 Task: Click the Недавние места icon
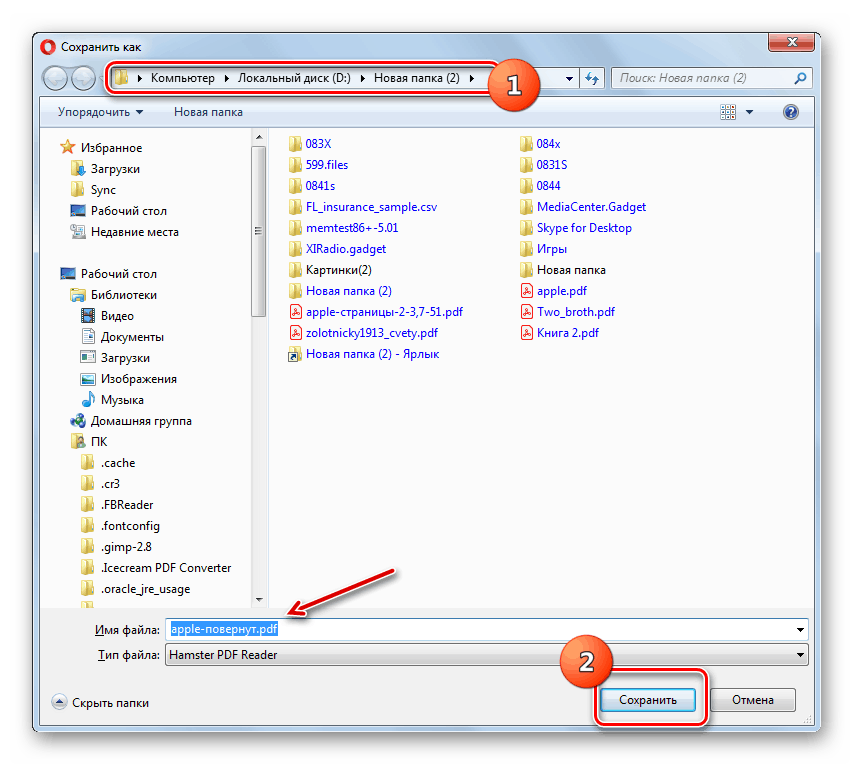pos(78,232)
